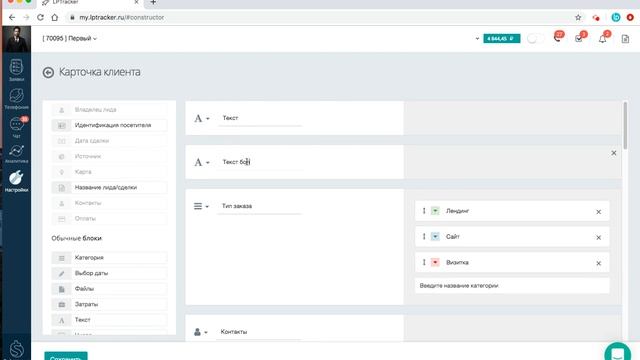Open the list type dropdown for Тип заказа
Screen dimensions: 640x360
pyautogui.click(x=201, y=206)
